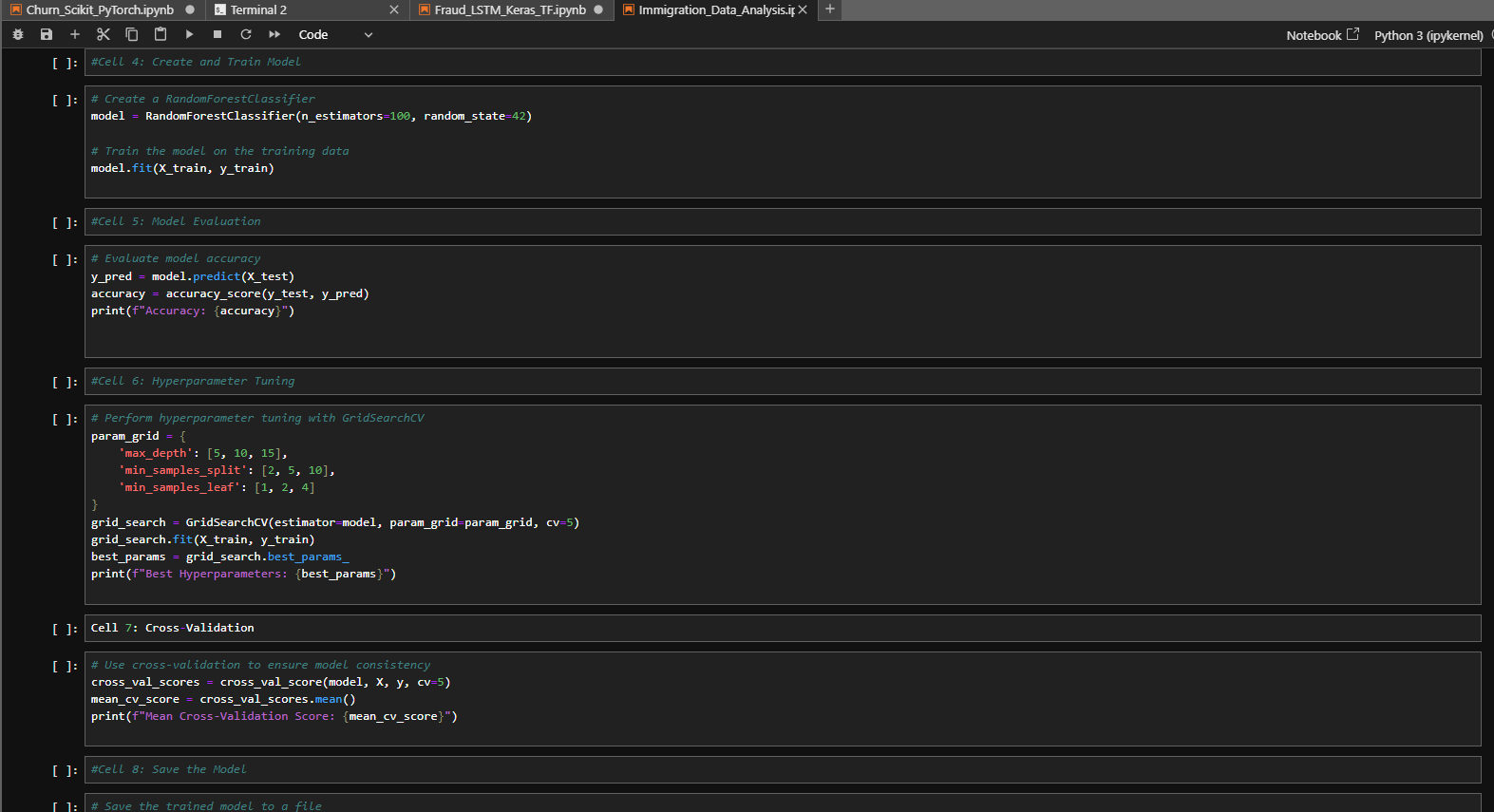The width and height of the screenshot is (1494, 812).
Task: Select the '#Cell 8: Save the Model' cell
Action: pyautogui.click(x=783, y=769)
